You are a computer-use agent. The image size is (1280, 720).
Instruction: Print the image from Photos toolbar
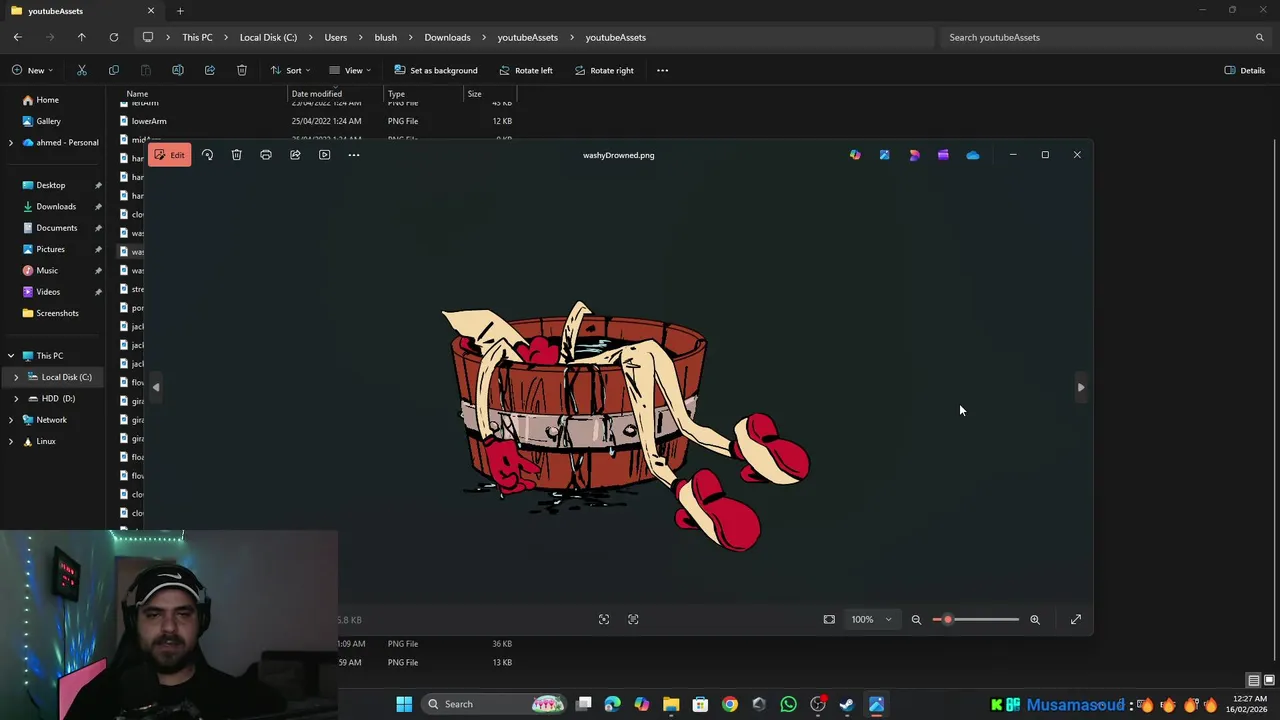coord(266,155)
